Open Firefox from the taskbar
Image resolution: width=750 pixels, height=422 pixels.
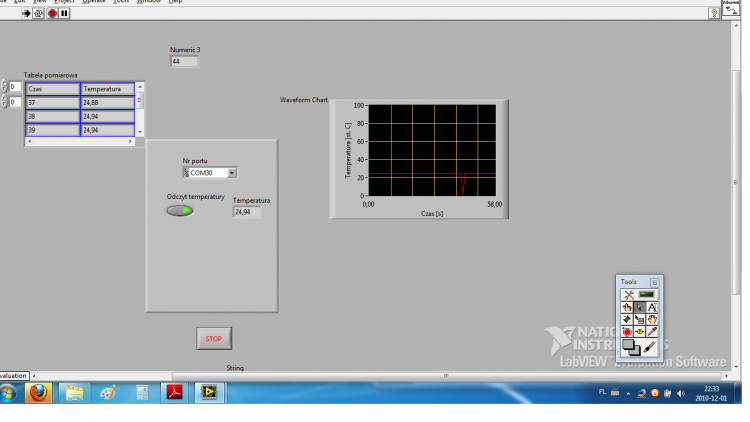pos(38,393)
